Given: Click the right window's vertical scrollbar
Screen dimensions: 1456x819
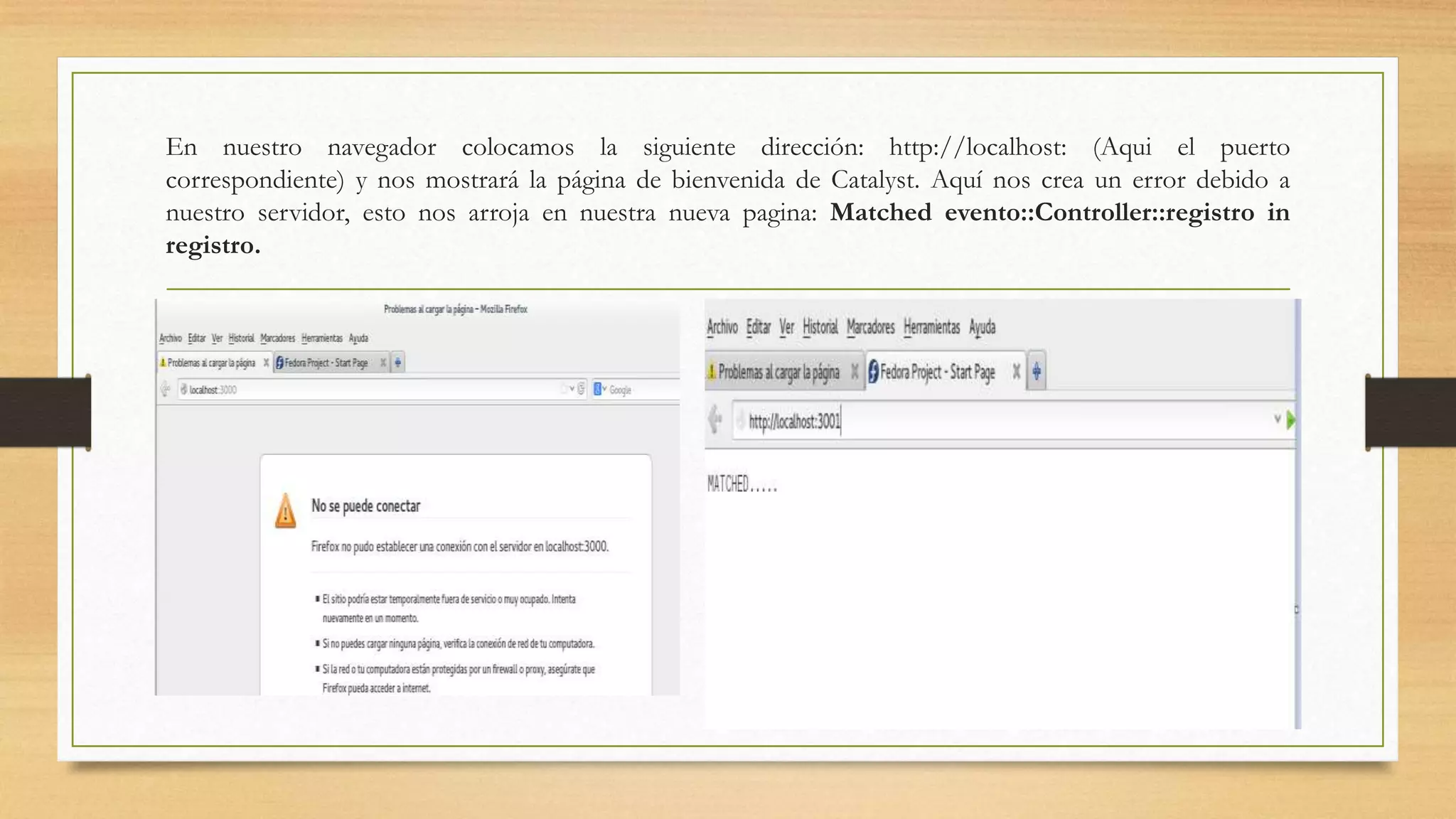Looking at the screenshot, I should (1297, 513).
